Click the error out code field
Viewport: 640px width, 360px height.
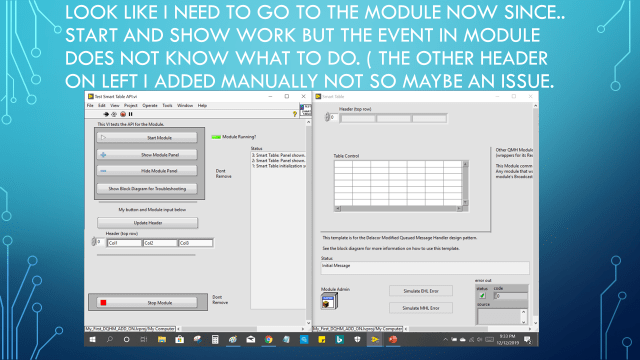point(511,296)
